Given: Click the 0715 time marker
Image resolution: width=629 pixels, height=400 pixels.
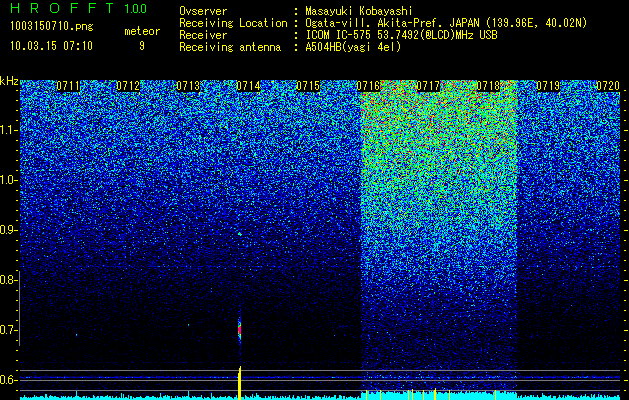Looking at the screenshot, I should [x=308, y=86].
